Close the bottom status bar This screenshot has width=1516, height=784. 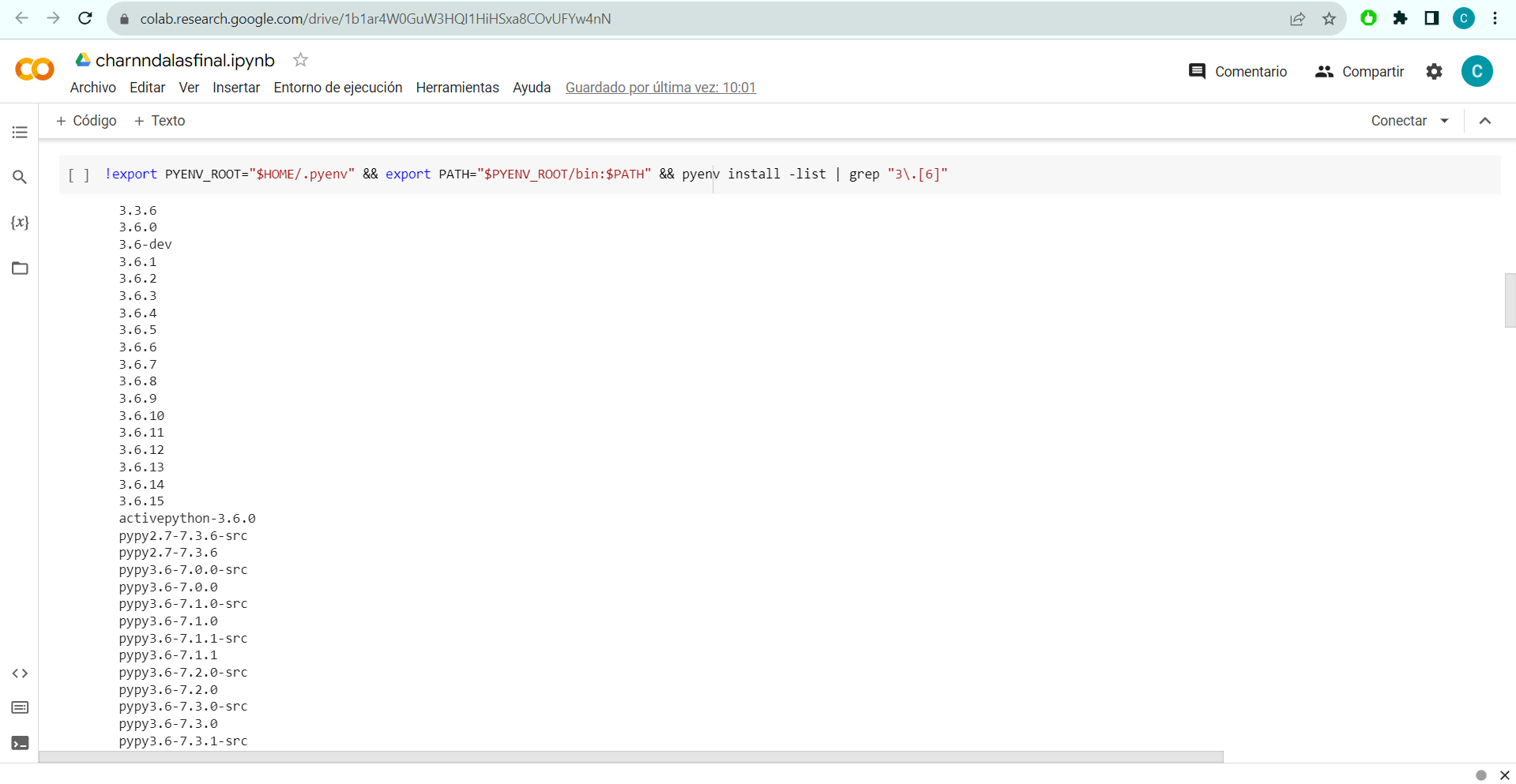point(1504,775)
